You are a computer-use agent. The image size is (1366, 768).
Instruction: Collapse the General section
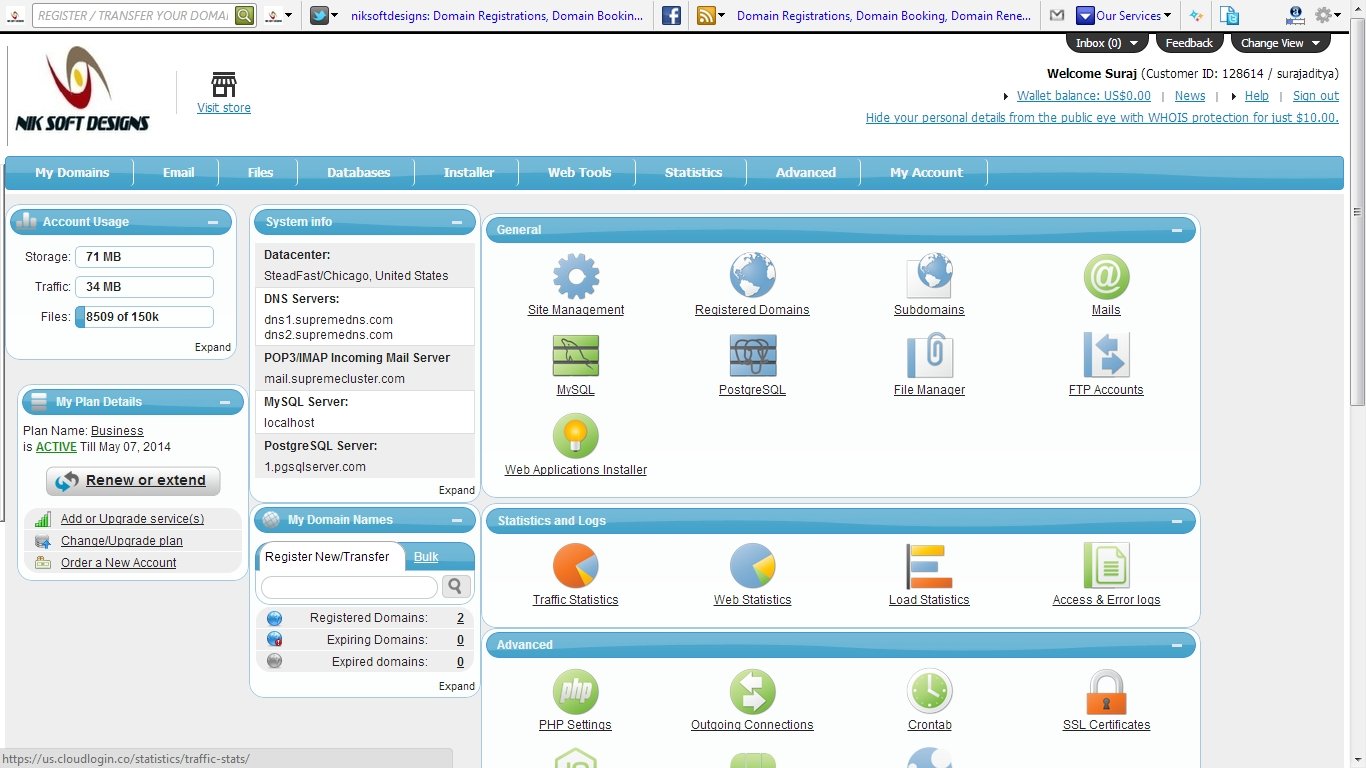pyautogui.click(x=1176, y=230)
